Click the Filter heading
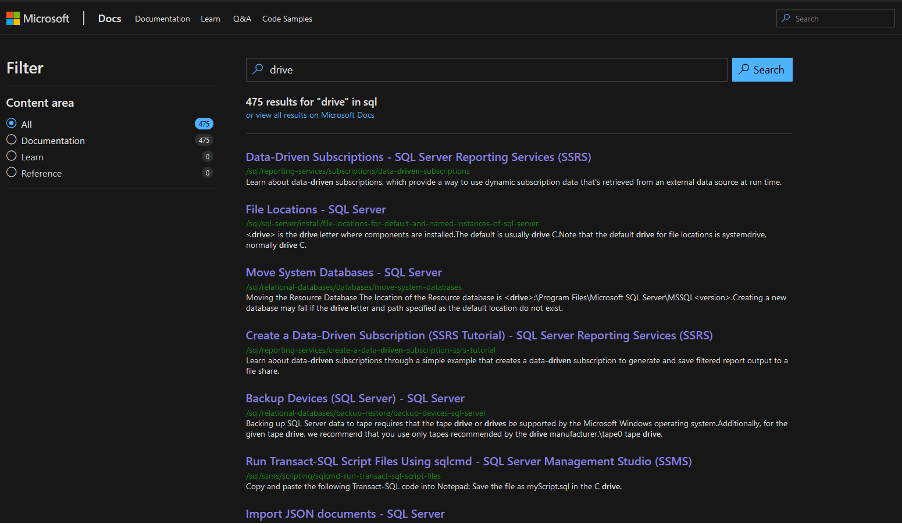Screen dimensions: 902x524 [25, 68]
